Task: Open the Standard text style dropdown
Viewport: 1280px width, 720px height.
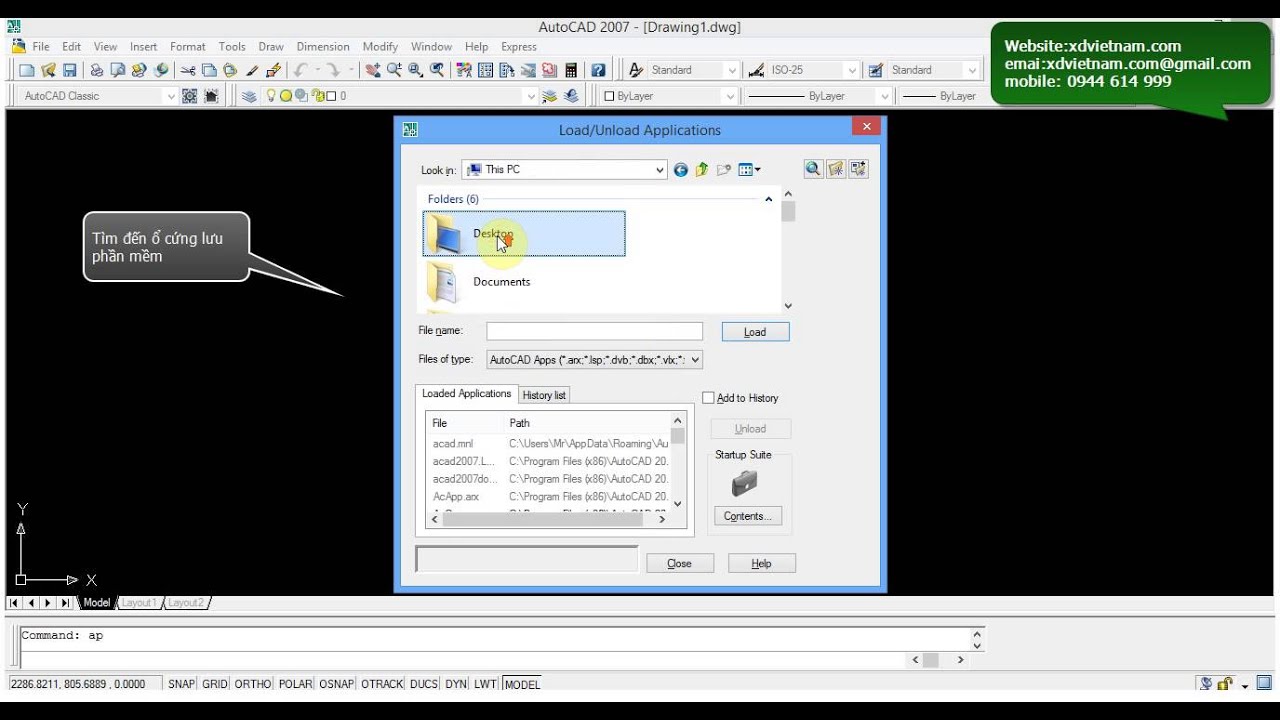Action: (x=732, y=70)
